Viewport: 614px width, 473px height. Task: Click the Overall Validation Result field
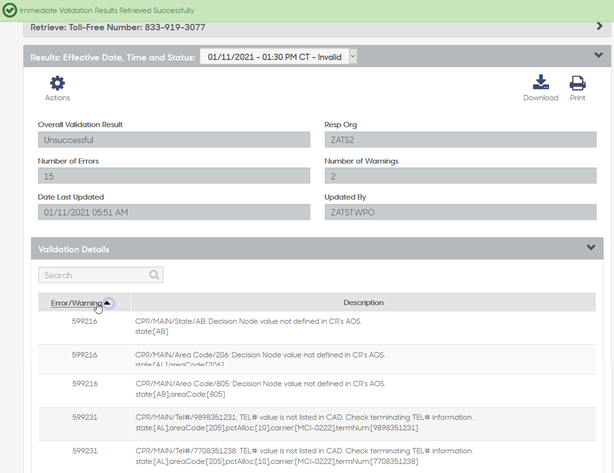(x=174, y=140)
